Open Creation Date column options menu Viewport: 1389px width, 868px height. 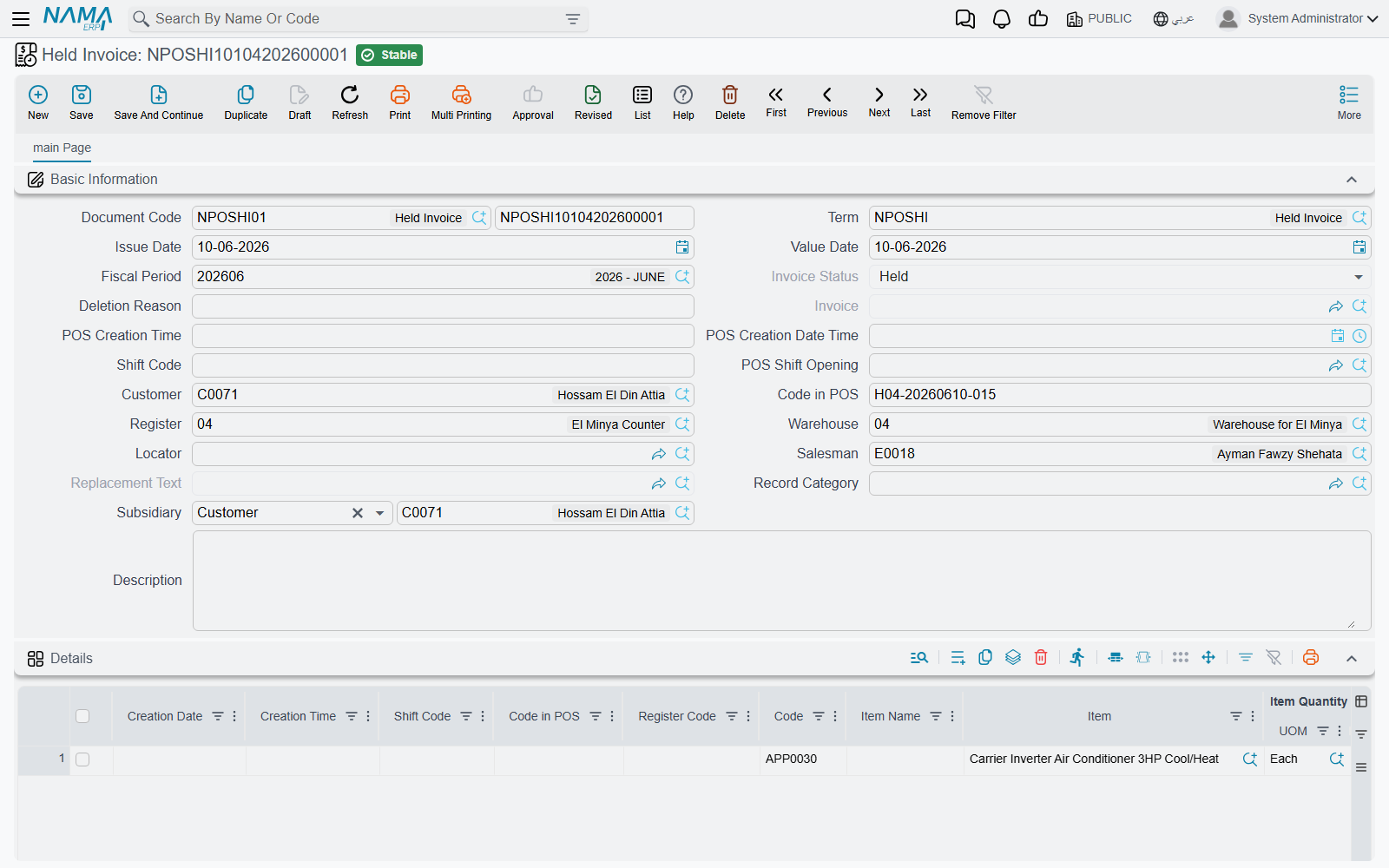(x=234, y=716)
